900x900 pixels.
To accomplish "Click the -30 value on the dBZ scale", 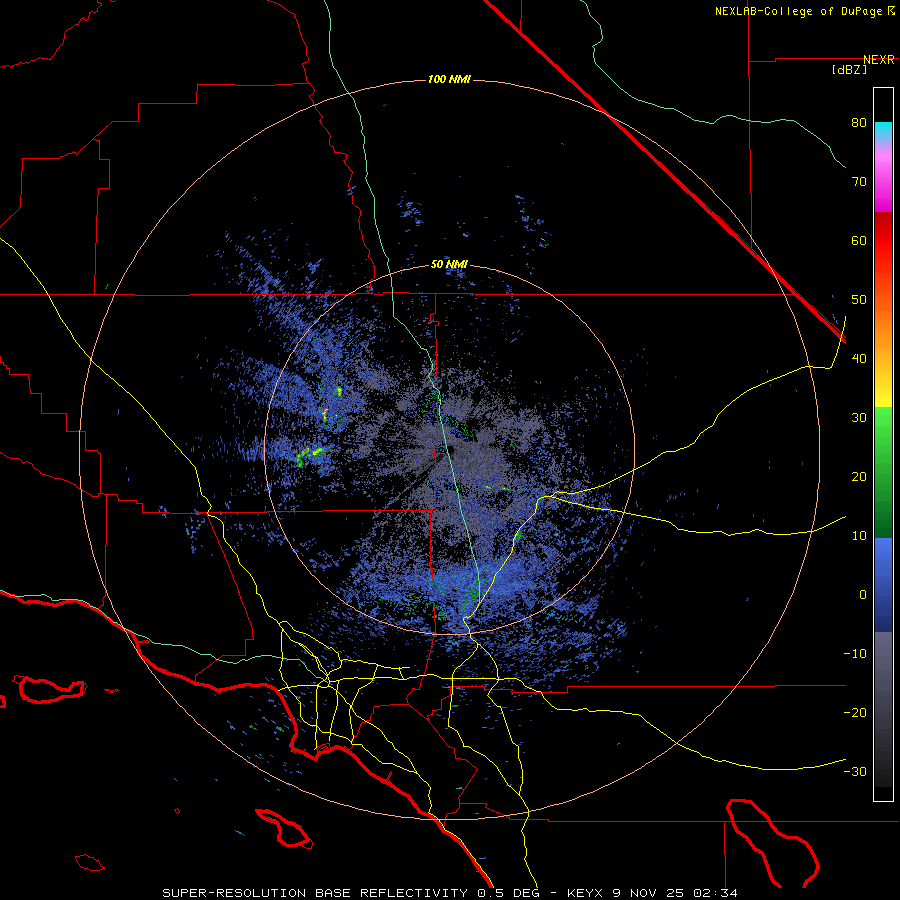I will [x=855, y=771].
